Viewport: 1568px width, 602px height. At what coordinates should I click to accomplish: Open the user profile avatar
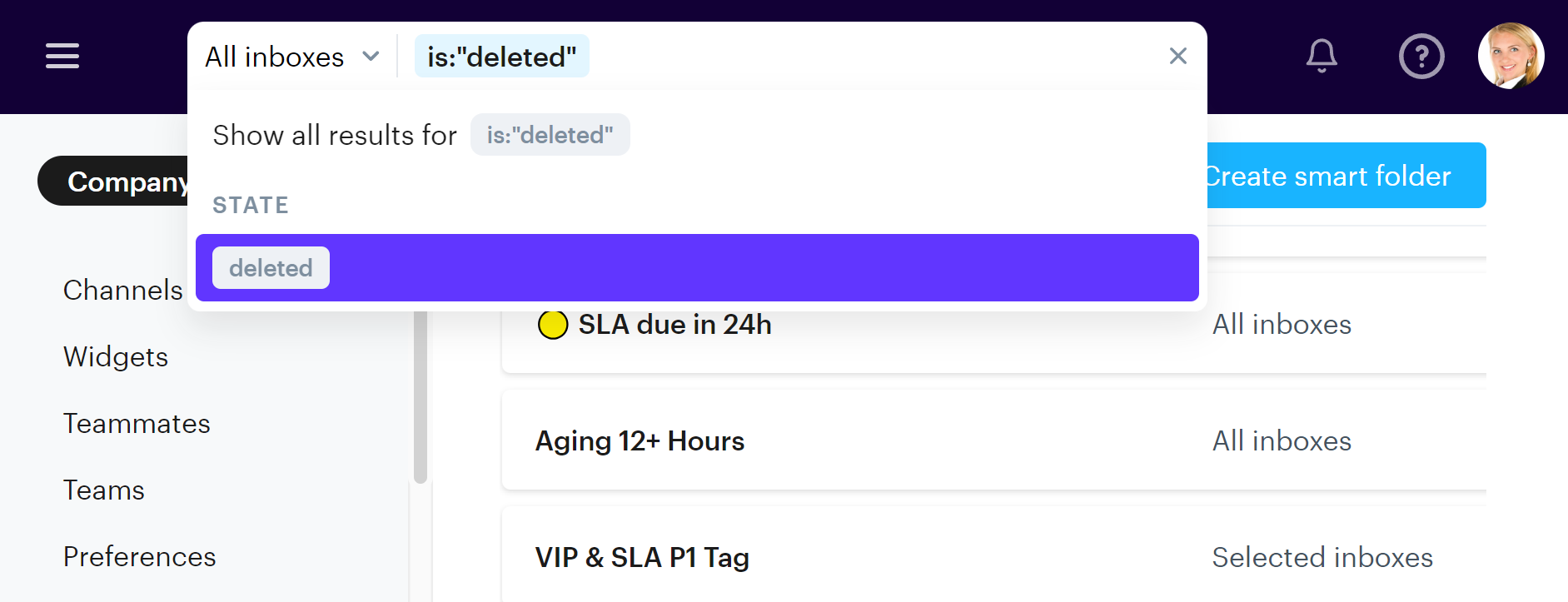1511,56
